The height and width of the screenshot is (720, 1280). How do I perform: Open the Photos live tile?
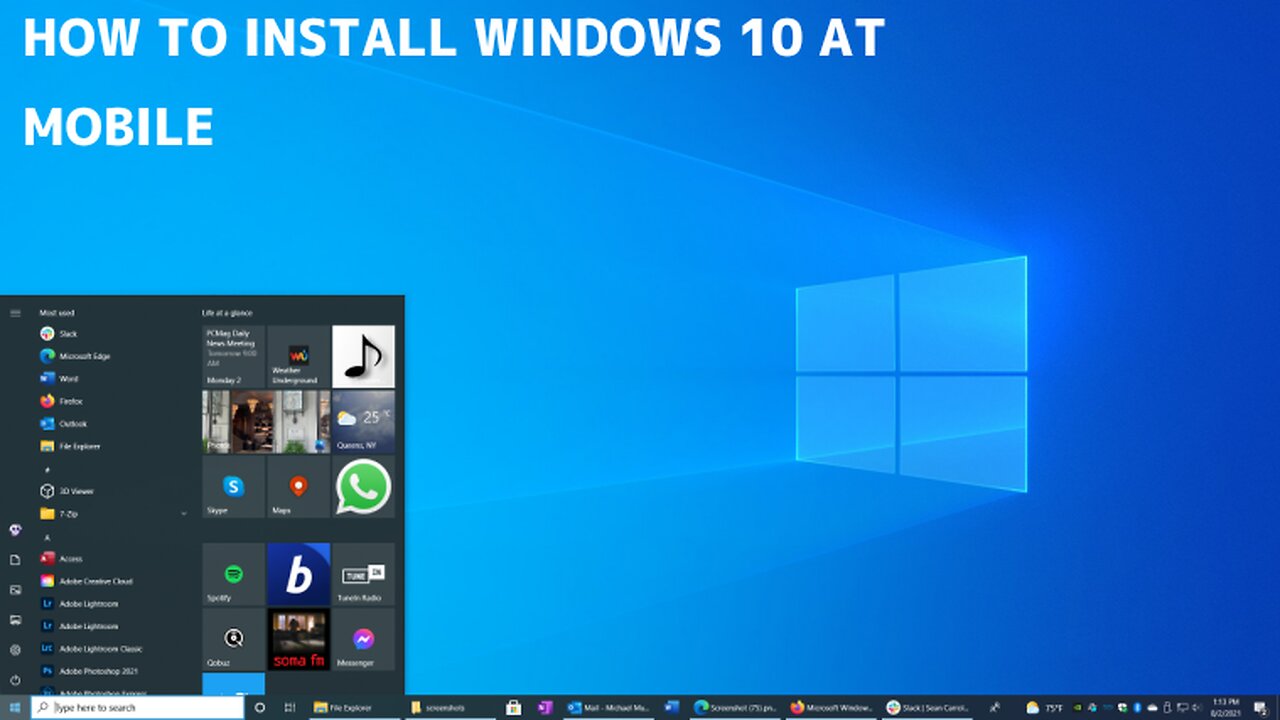click(x=266, y=421)
